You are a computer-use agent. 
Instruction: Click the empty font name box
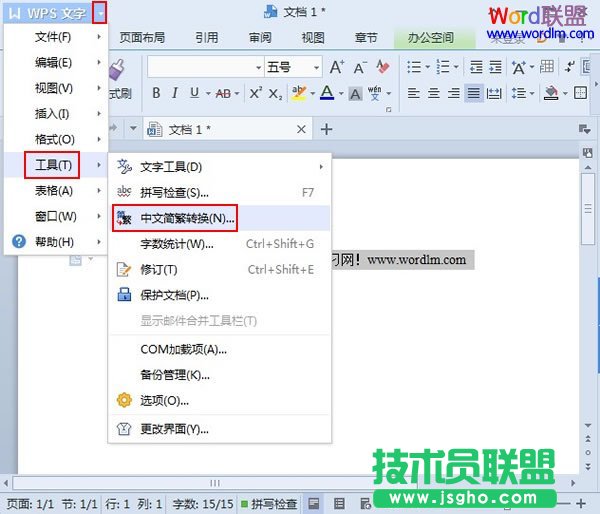click(x=199, y=67)
